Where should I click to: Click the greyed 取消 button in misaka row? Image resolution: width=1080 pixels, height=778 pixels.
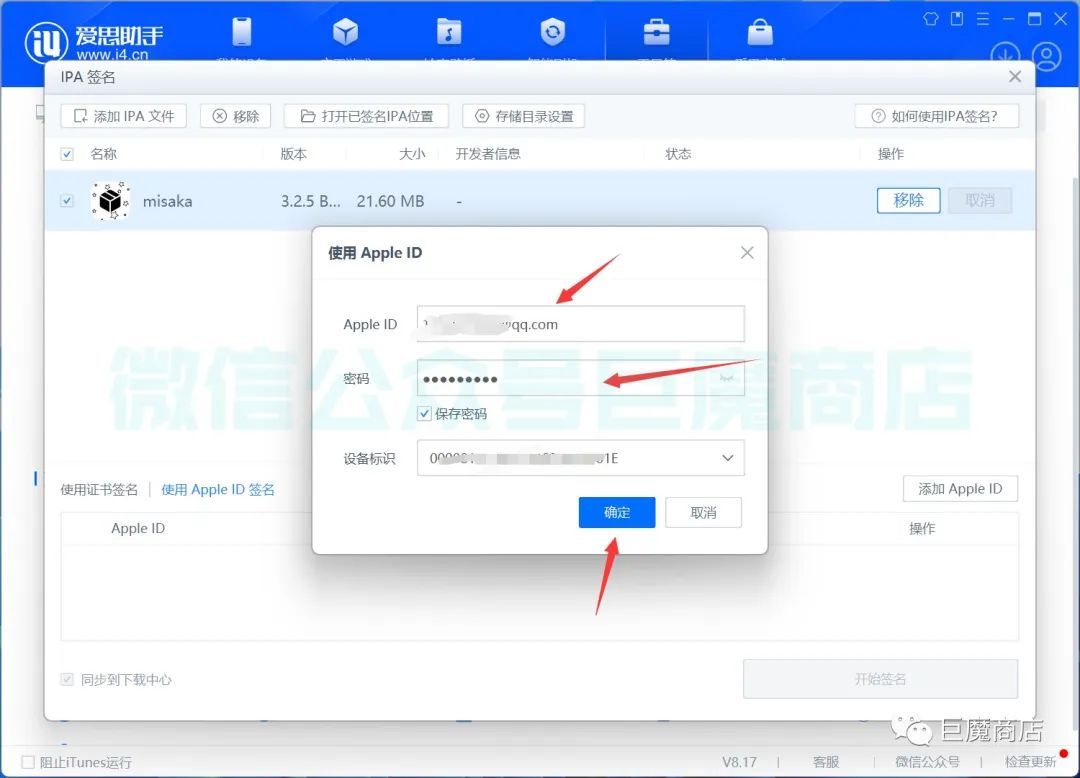[979, 200]
